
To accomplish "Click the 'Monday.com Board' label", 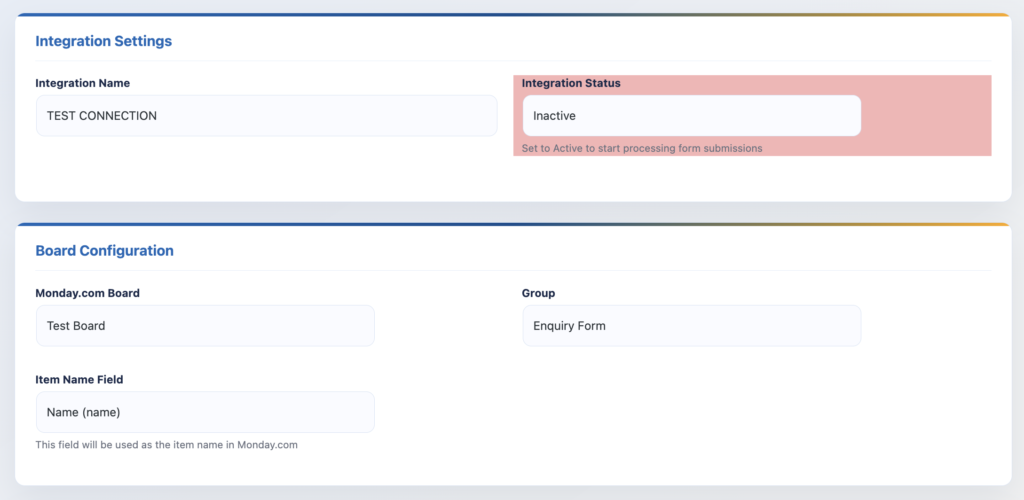I will 87,293.
